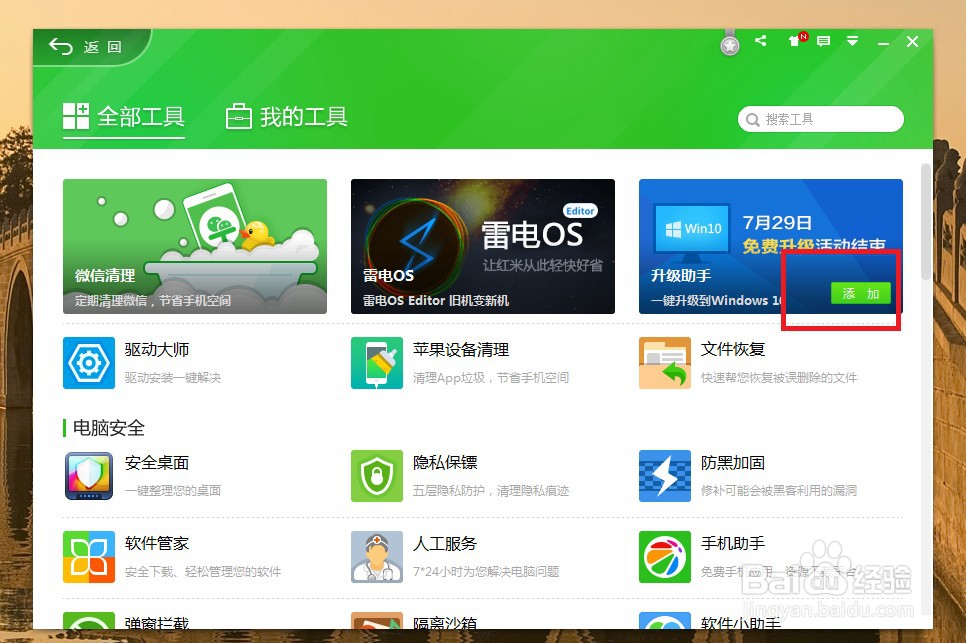Open the 全部工具 tab
Image resolution: width=966 pixels, height=643 pixels.
[x=124, y=116]
